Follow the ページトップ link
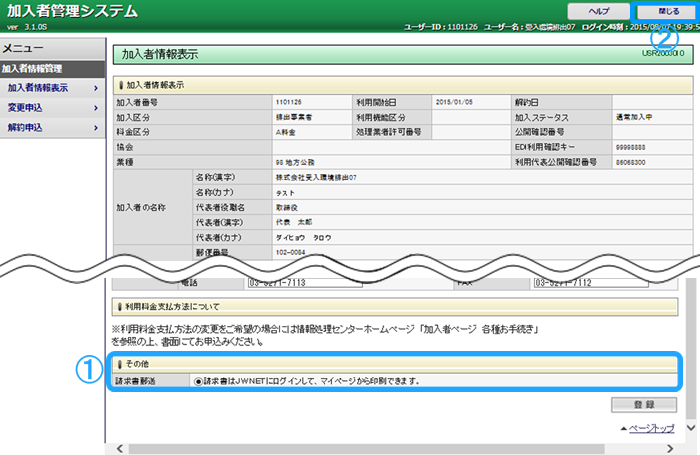 651,429
